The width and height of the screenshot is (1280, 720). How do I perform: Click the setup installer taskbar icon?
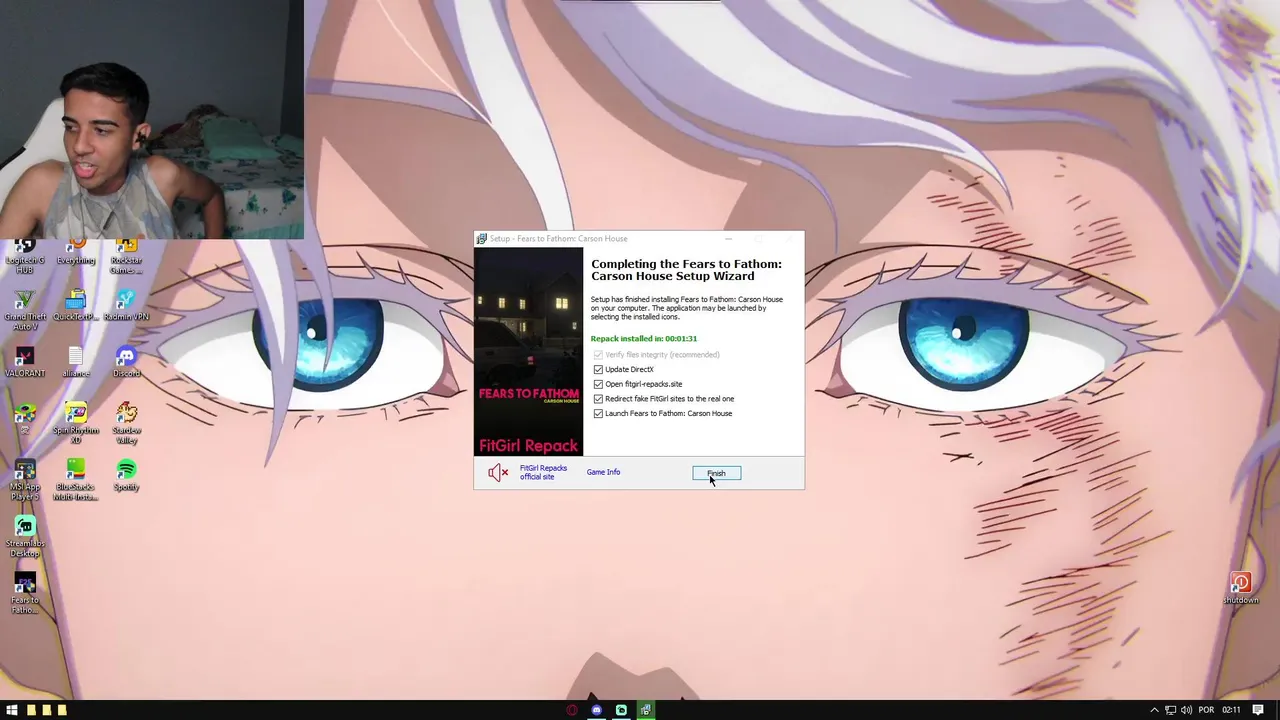tap(646, 710)
